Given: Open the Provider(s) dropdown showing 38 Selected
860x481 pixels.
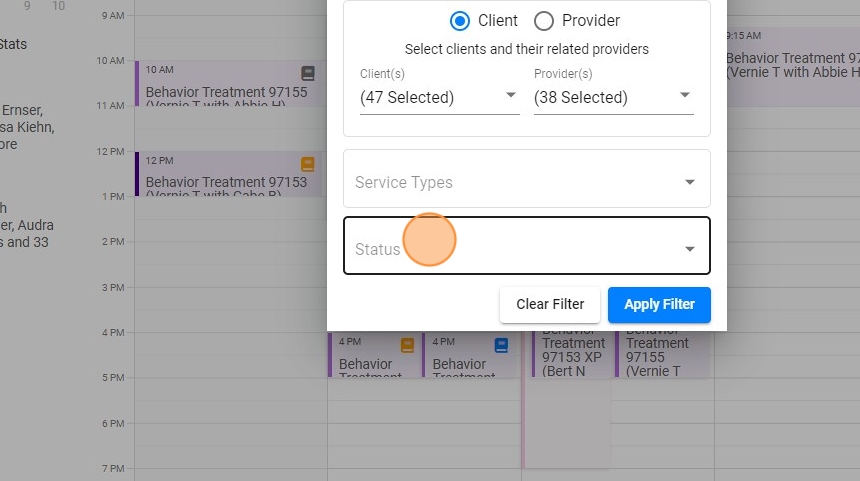Looking at the screenshot, I should (x=613, y=97).
